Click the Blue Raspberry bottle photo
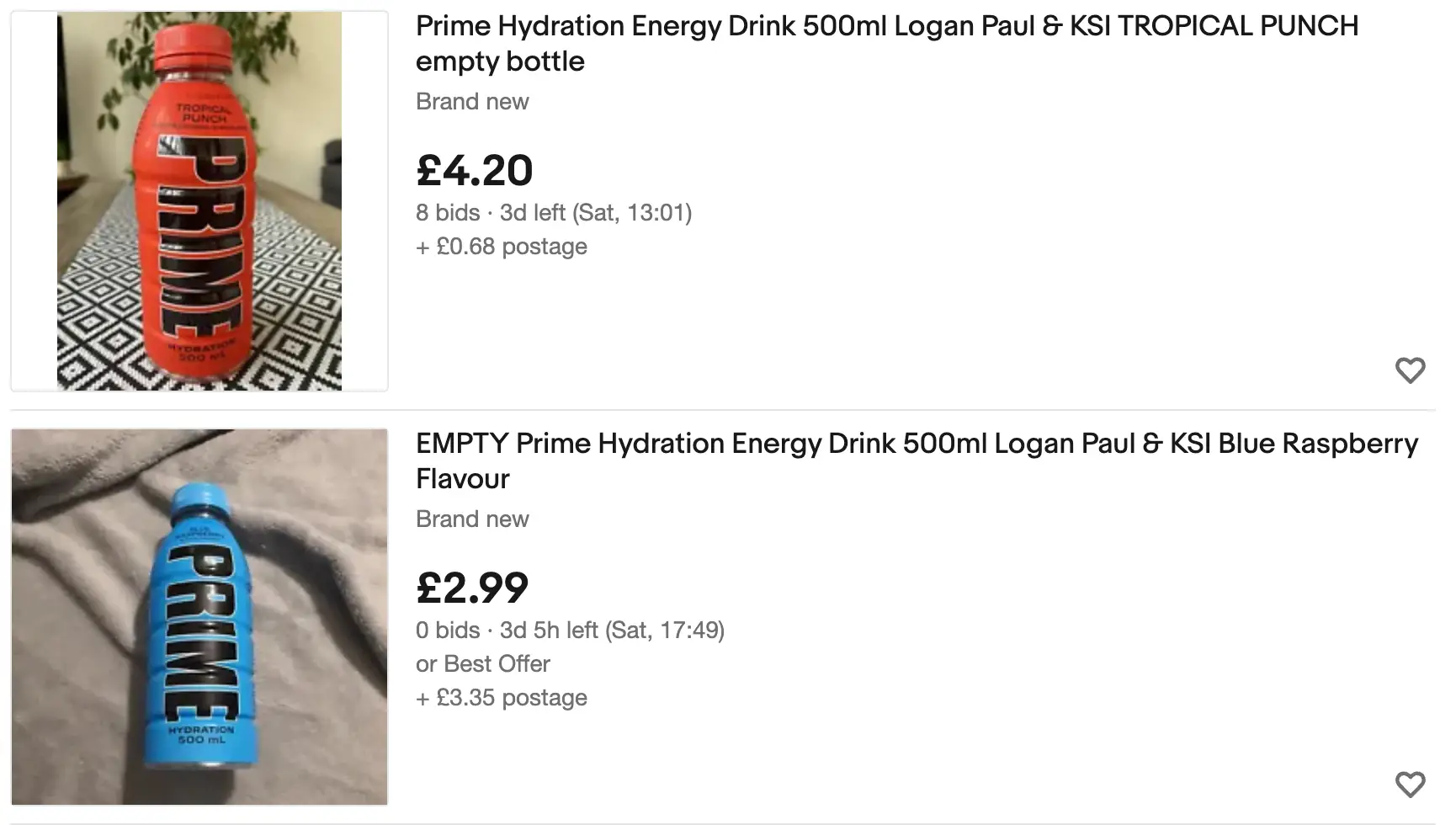 (199, 615)
